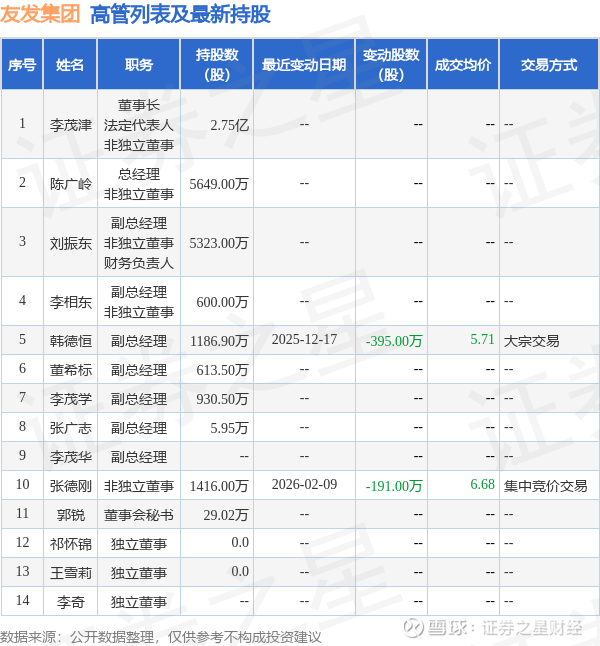Select the name 李茂华
The image size is (600, 646).
(71, 456)
